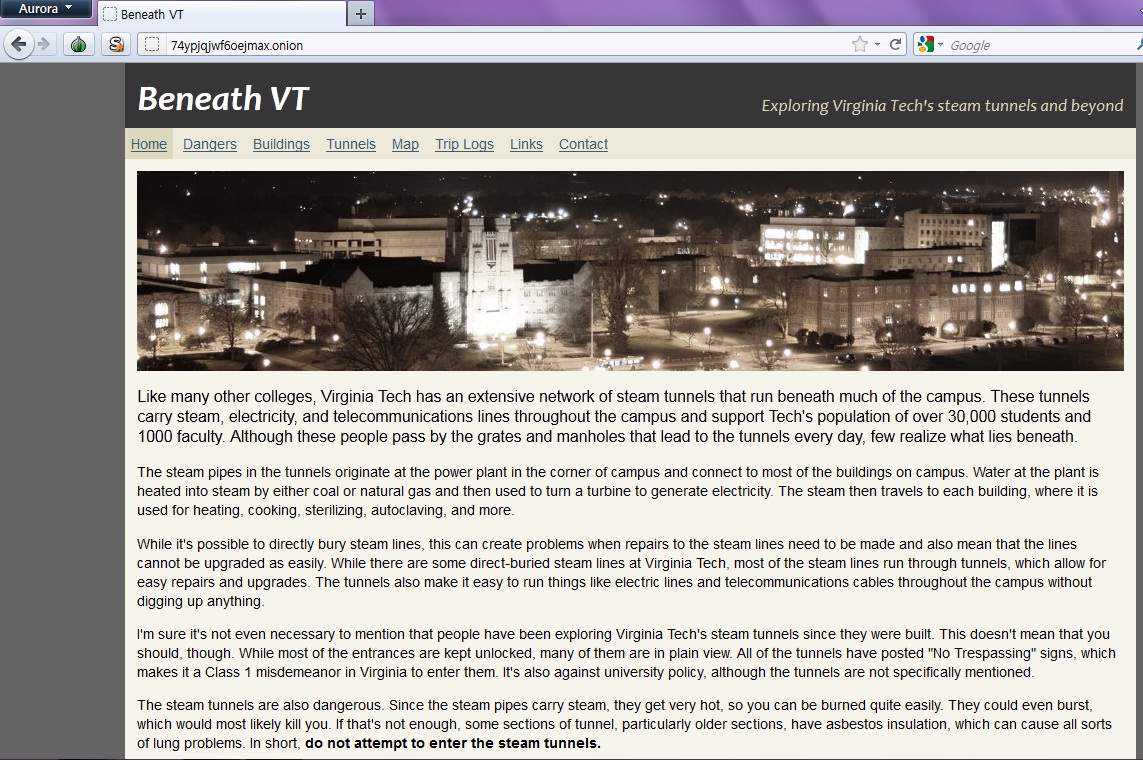This screenshot has height=760, width=1143.
Task: Open the Tor onion button
Action: tap(79, 45)
